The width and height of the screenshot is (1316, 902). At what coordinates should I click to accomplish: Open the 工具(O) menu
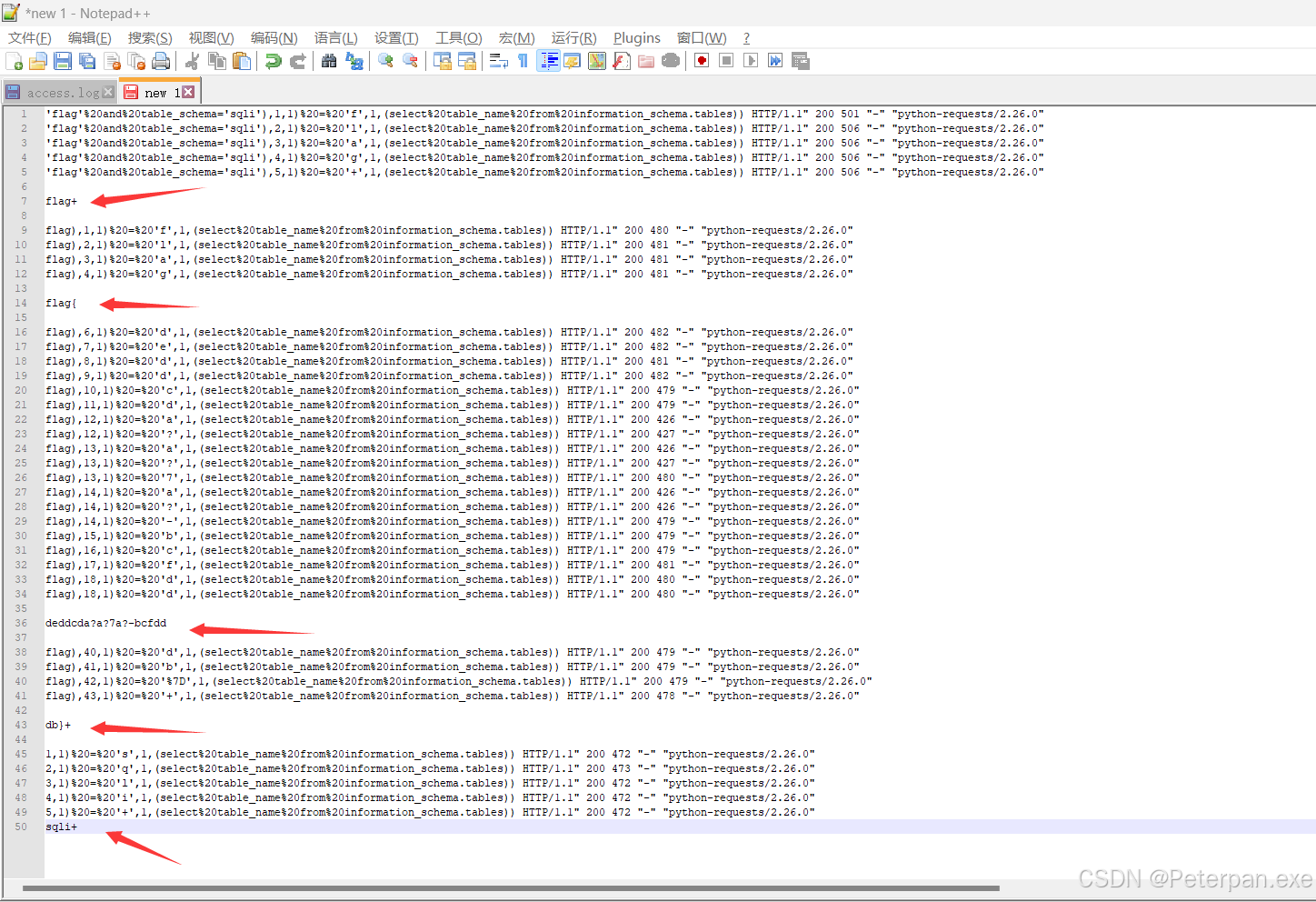click(459, 37)
